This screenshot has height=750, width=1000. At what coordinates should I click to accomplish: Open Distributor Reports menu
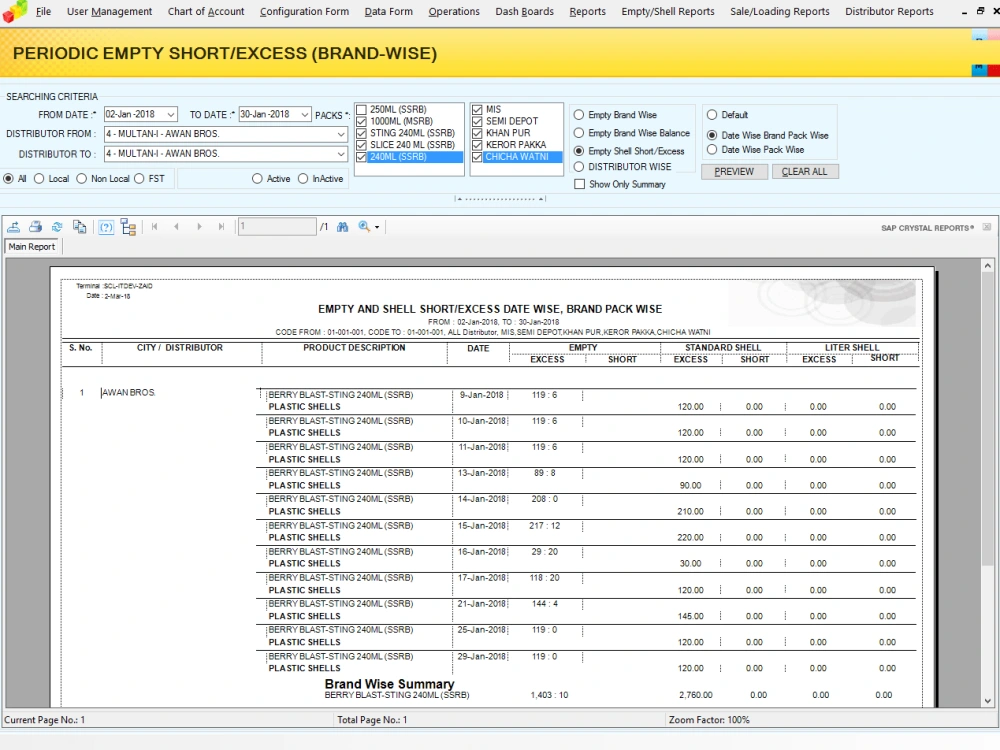point(889,11)
